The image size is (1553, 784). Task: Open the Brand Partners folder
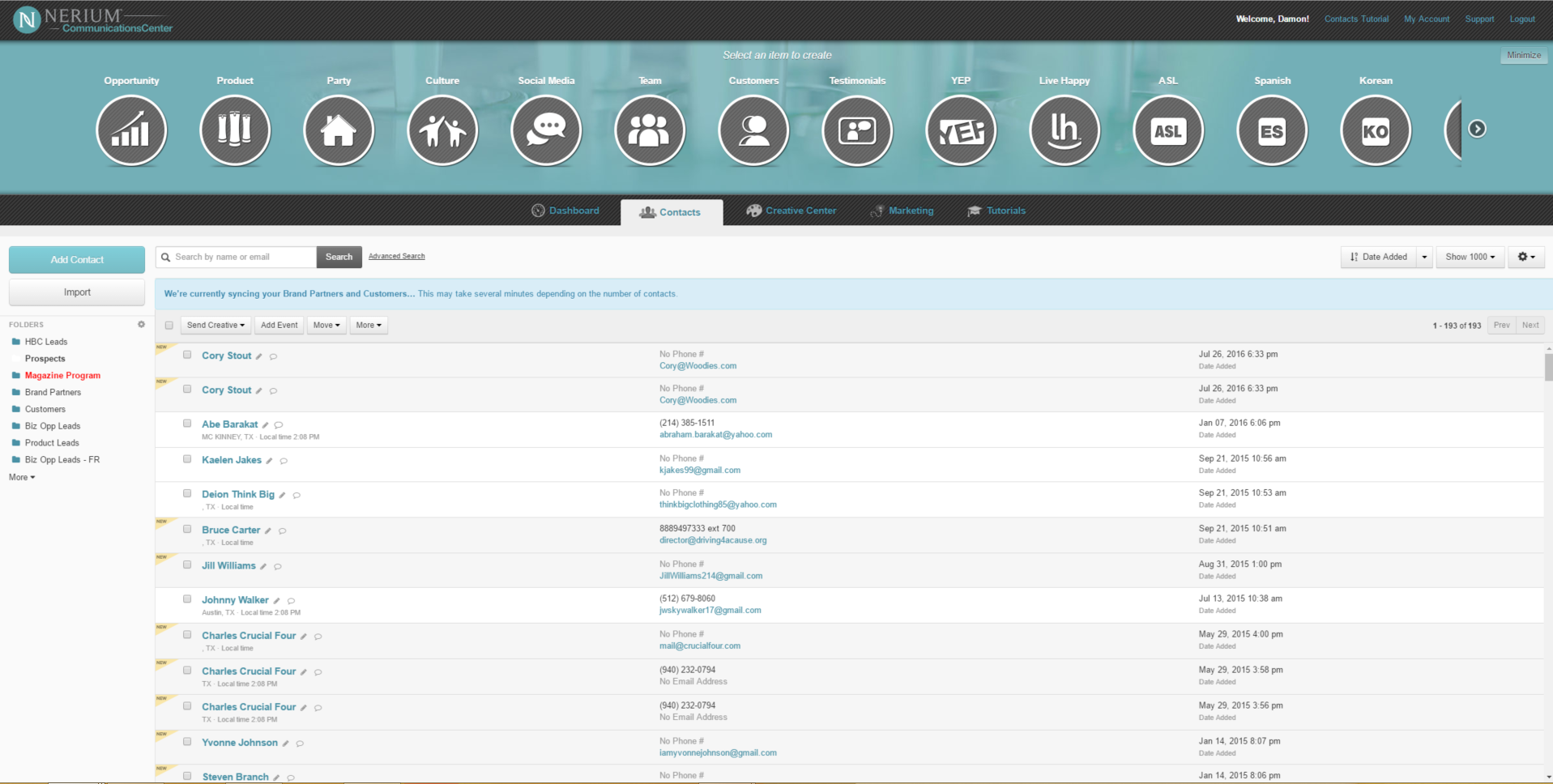pyautogui.click(x=53, y=393)
